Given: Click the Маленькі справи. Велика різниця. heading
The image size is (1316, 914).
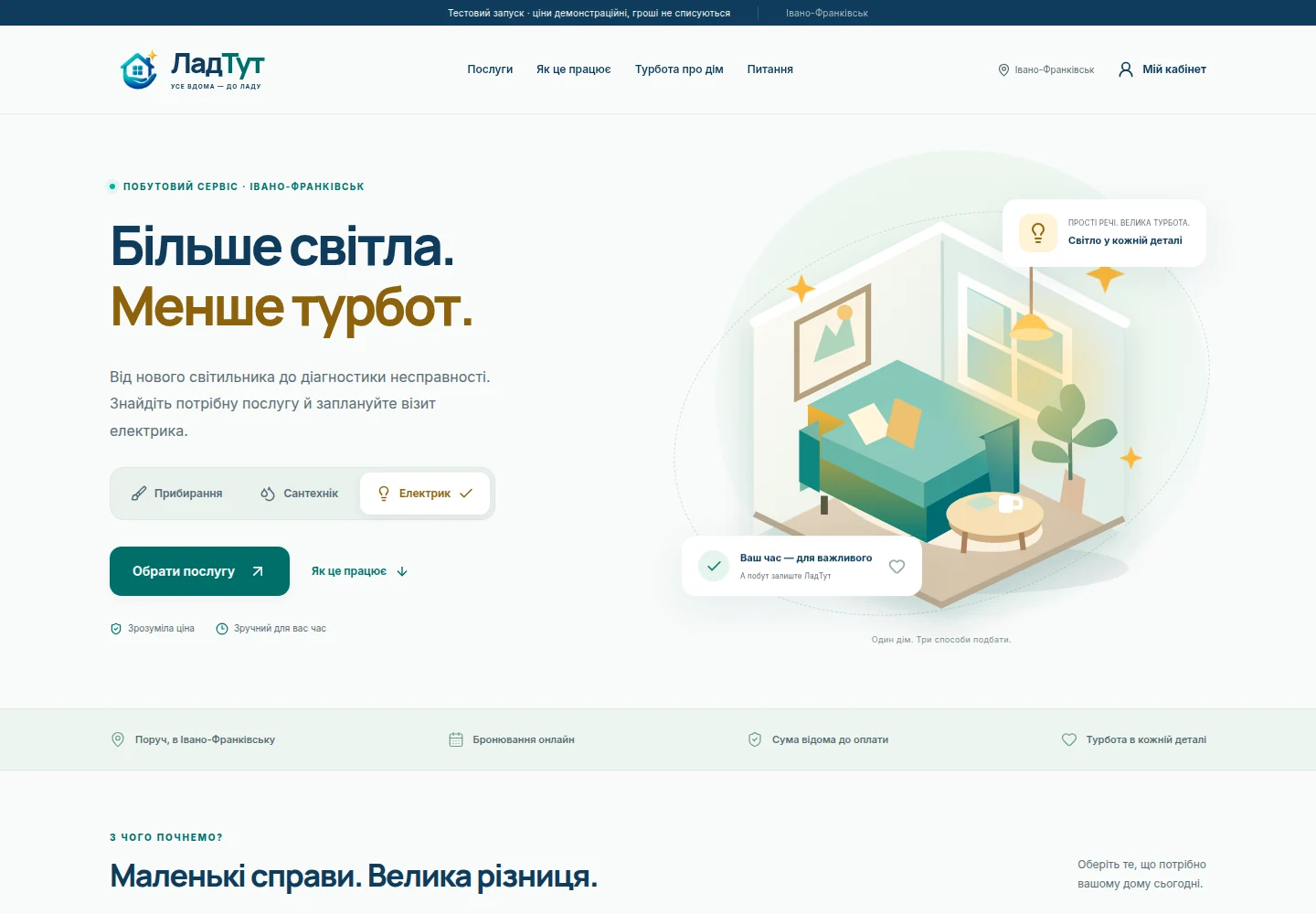Looking at the screenshot, I should click(354, 876).
